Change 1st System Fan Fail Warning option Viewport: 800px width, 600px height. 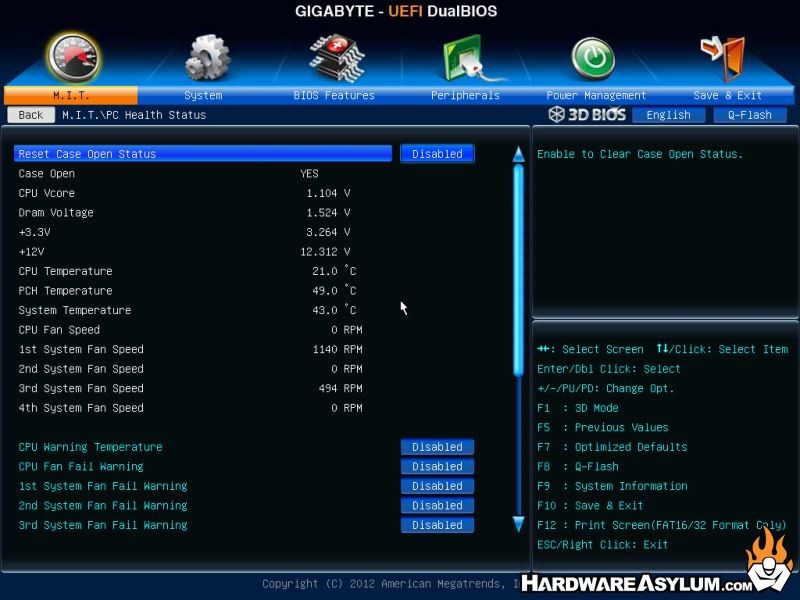(x=437, y=486)
